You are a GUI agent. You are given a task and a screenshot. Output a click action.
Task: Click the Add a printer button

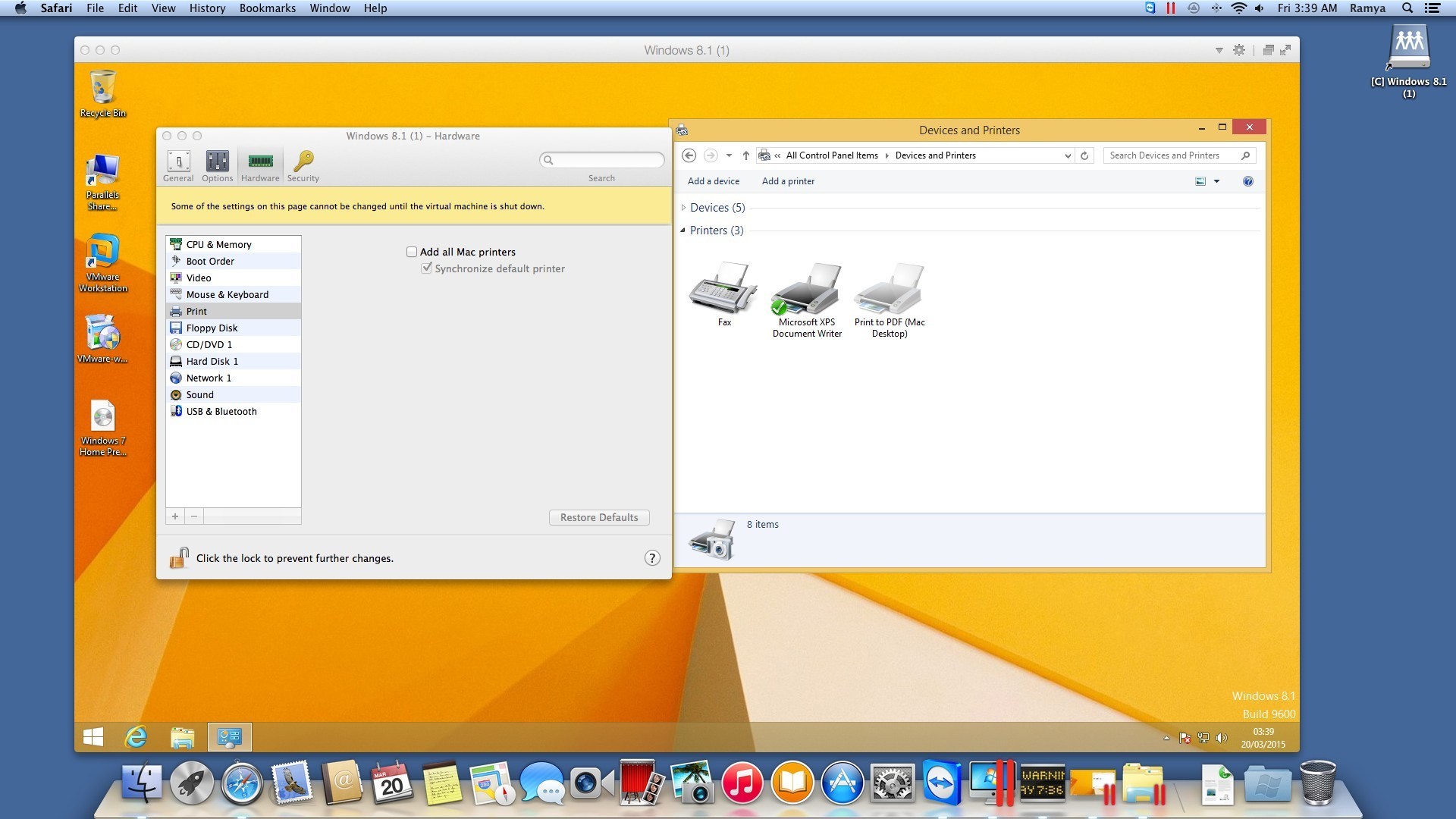tap(788, 181)
